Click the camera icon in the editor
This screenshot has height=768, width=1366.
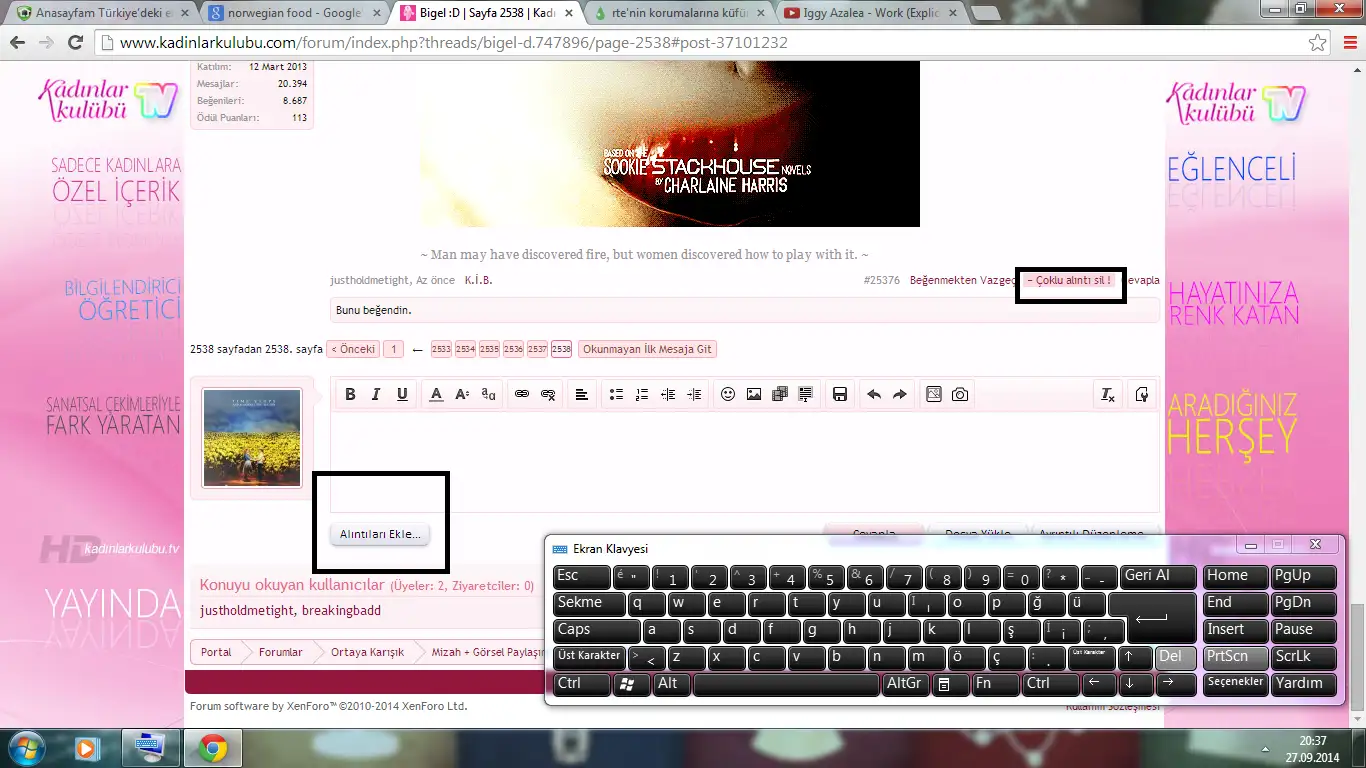tap(960, 395)
